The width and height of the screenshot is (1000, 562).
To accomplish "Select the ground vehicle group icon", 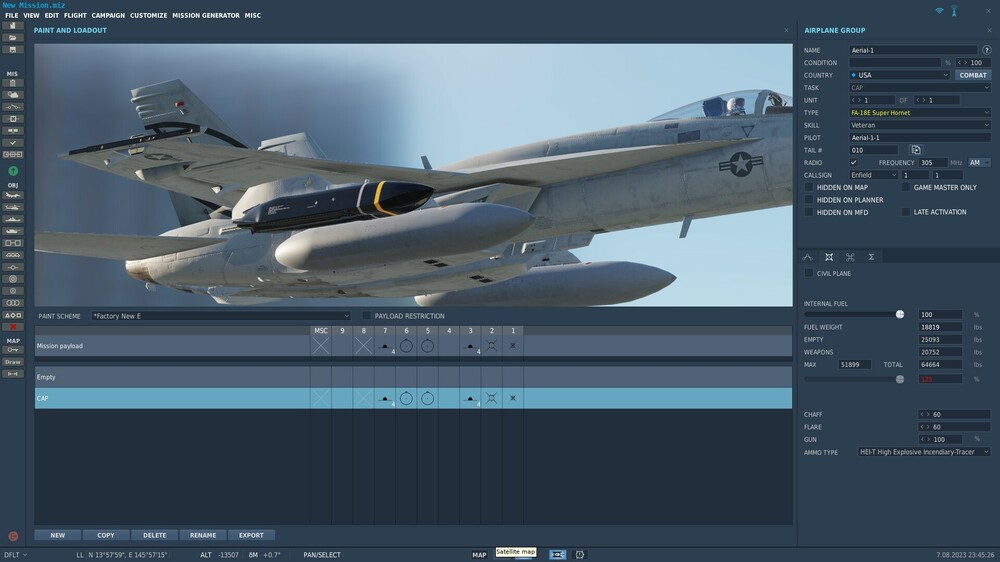I will pyautogui.click(x=12, y=231).
